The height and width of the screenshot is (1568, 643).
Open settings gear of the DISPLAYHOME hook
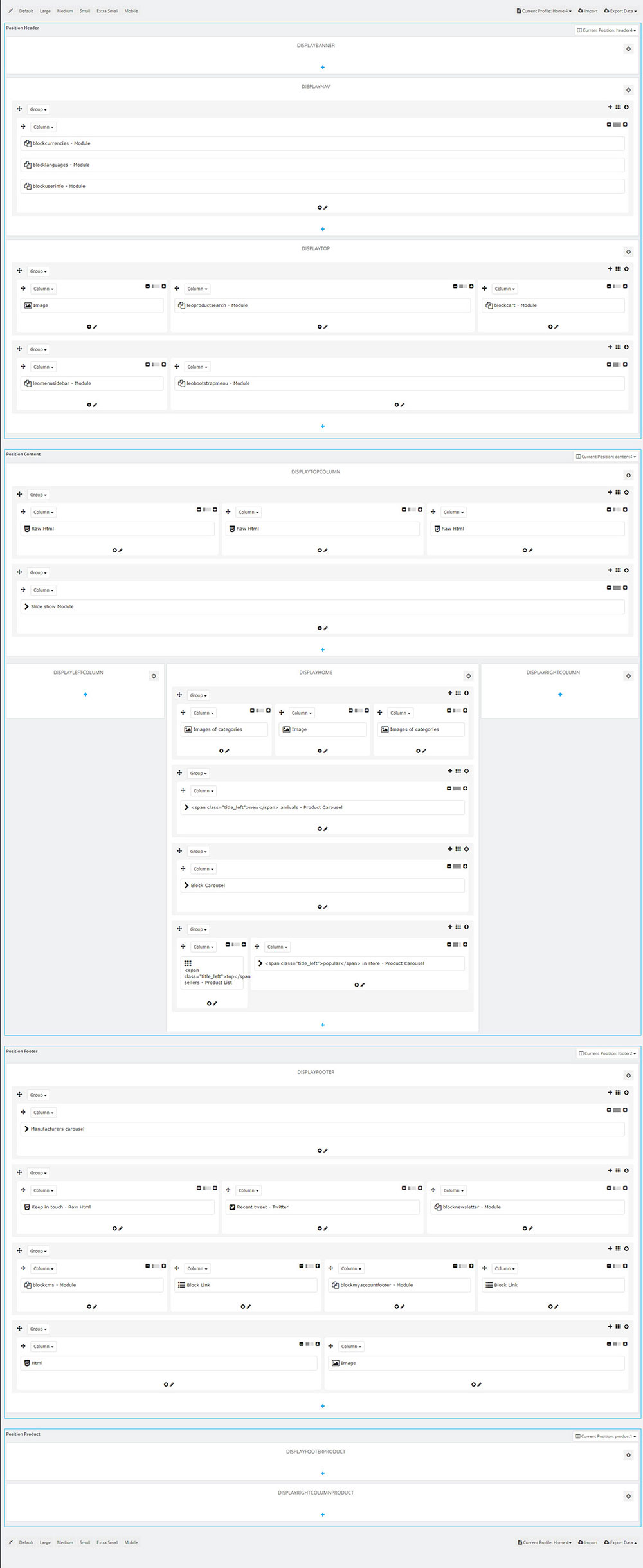tap(468, 676)
